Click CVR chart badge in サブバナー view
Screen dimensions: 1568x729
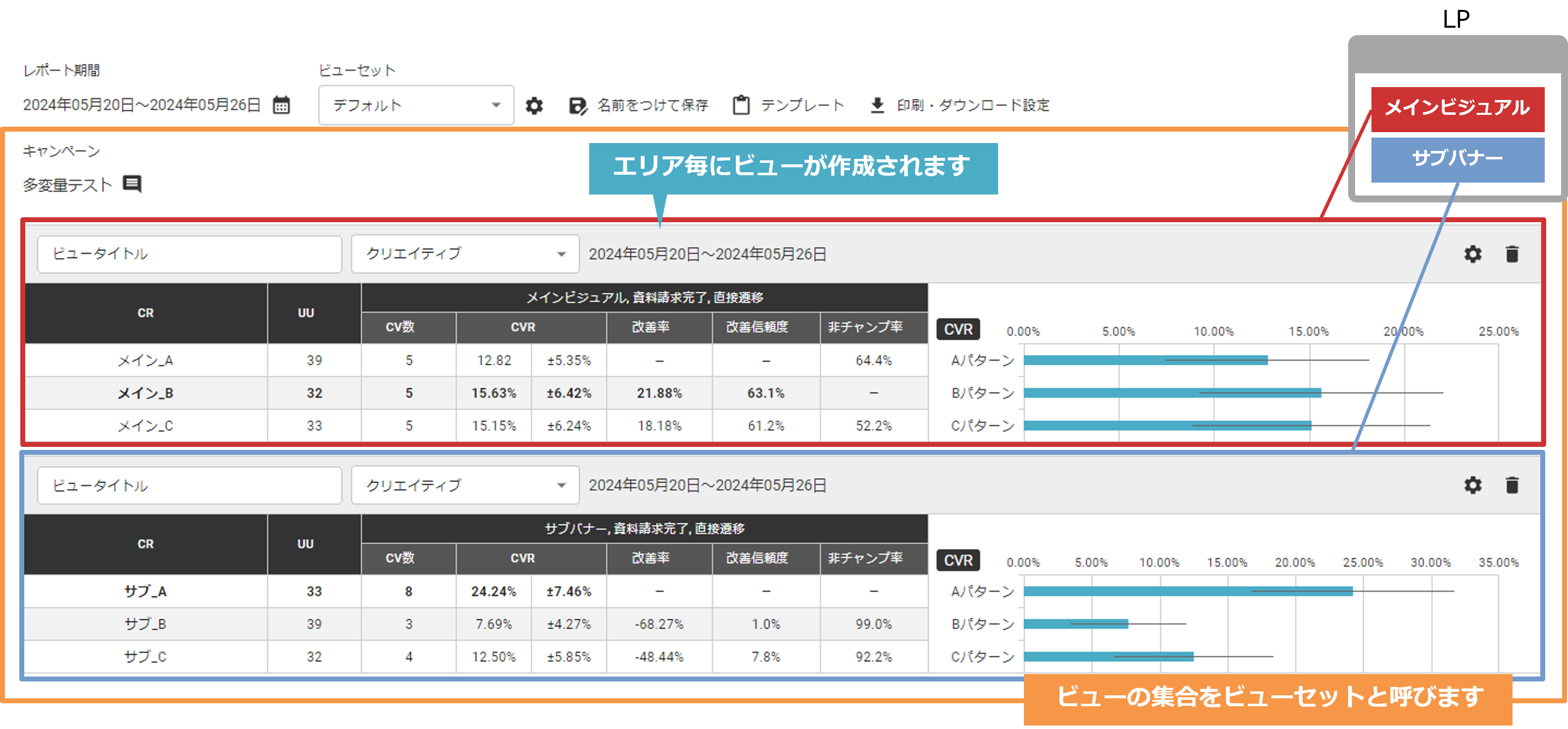pyautogui.click(x=958, y=560)
